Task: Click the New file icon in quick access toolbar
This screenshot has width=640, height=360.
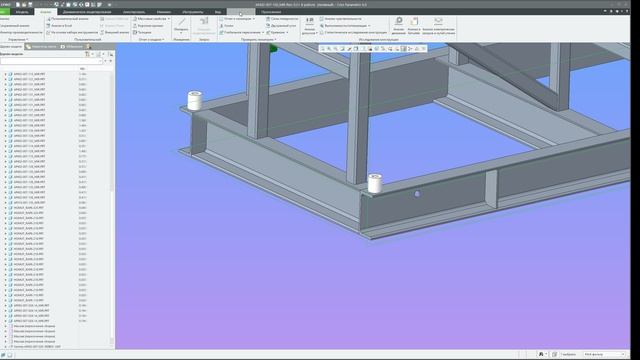Action: tap(18, 4)
